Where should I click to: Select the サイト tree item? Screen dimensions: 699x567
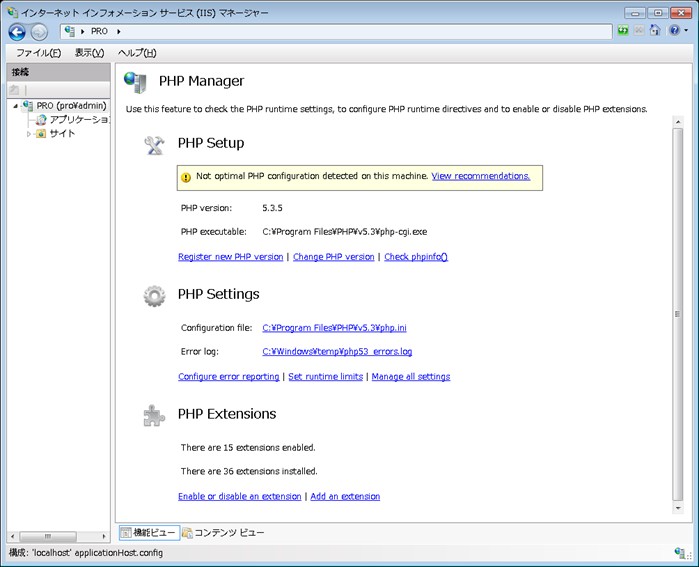[x=62, y=133]
